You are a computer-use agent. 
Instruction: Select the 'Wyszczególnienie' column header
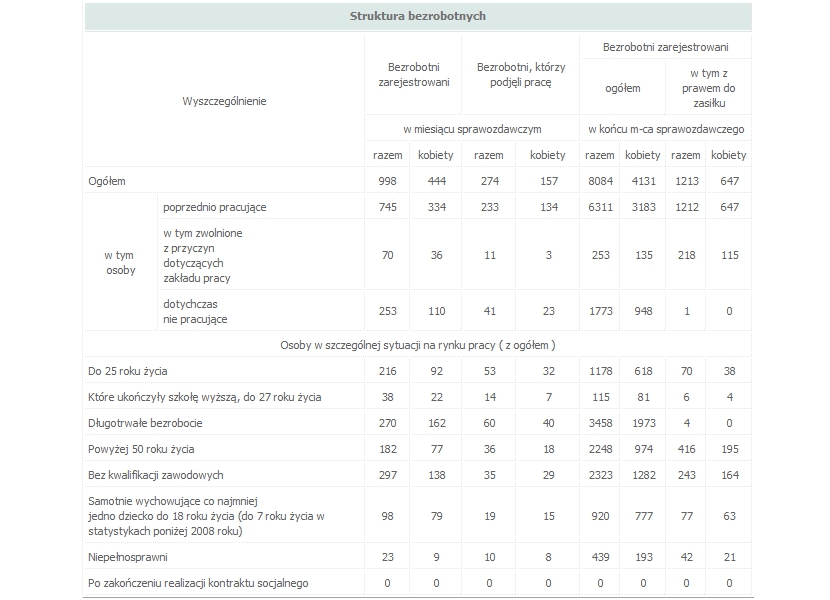pos(224,101)
